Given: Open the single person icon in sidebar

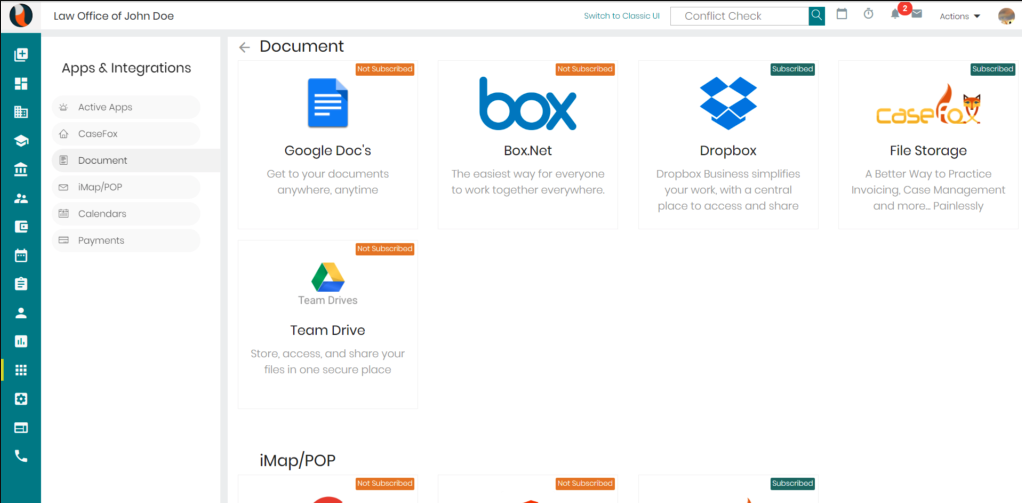Looking at the screenshot, I should click(x=21, y=313).
